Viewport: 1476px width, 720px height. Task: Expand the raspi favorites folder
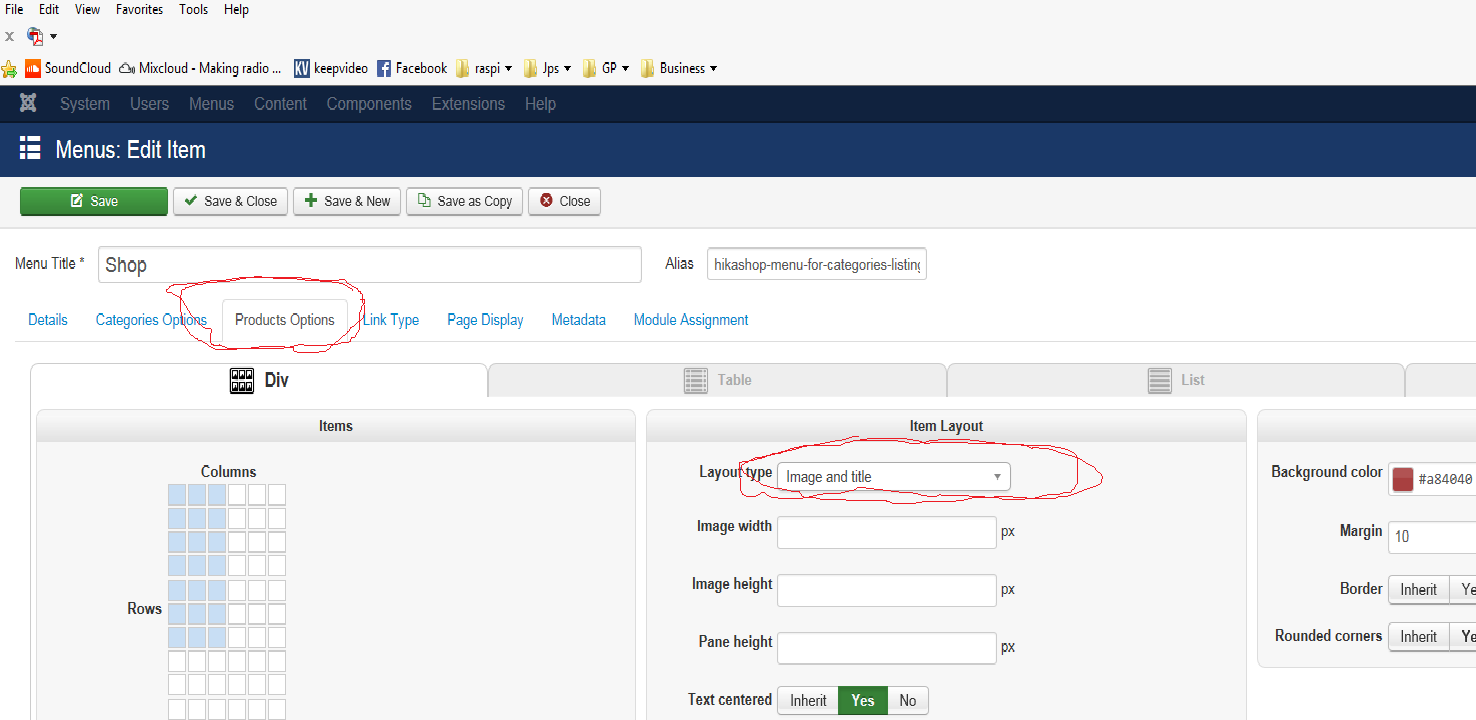(x=484, y=68)
